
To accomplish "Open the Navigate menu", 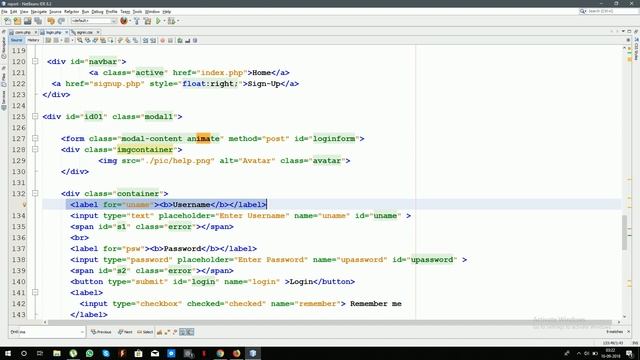I will (x=39, y=12).
